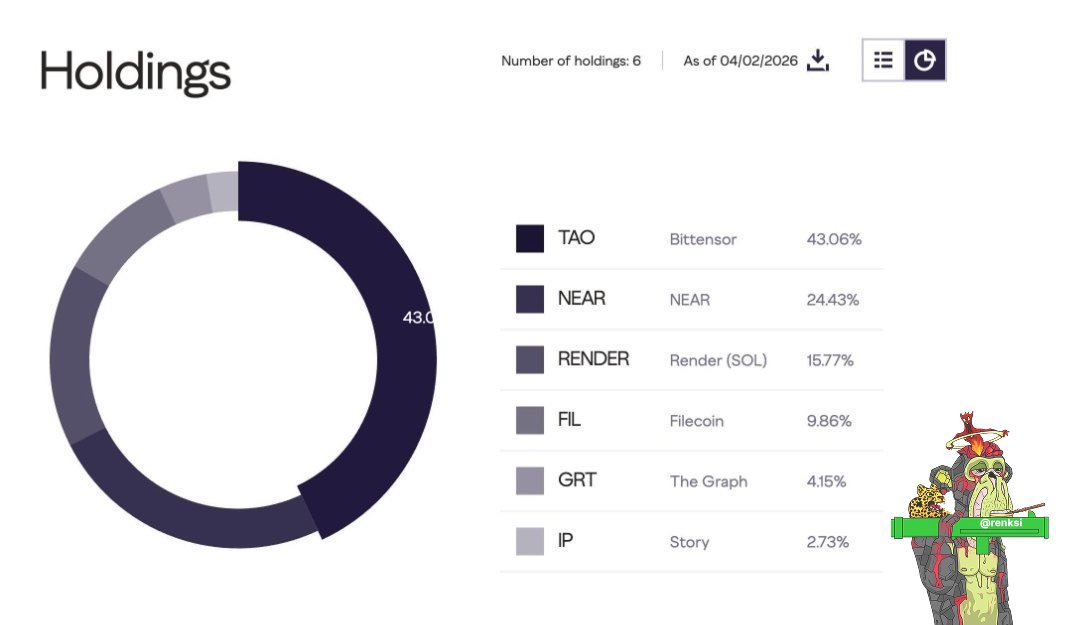Switch to list view of holdings
The height and width of the screenshot is (625, 1080).
[883, 60]
